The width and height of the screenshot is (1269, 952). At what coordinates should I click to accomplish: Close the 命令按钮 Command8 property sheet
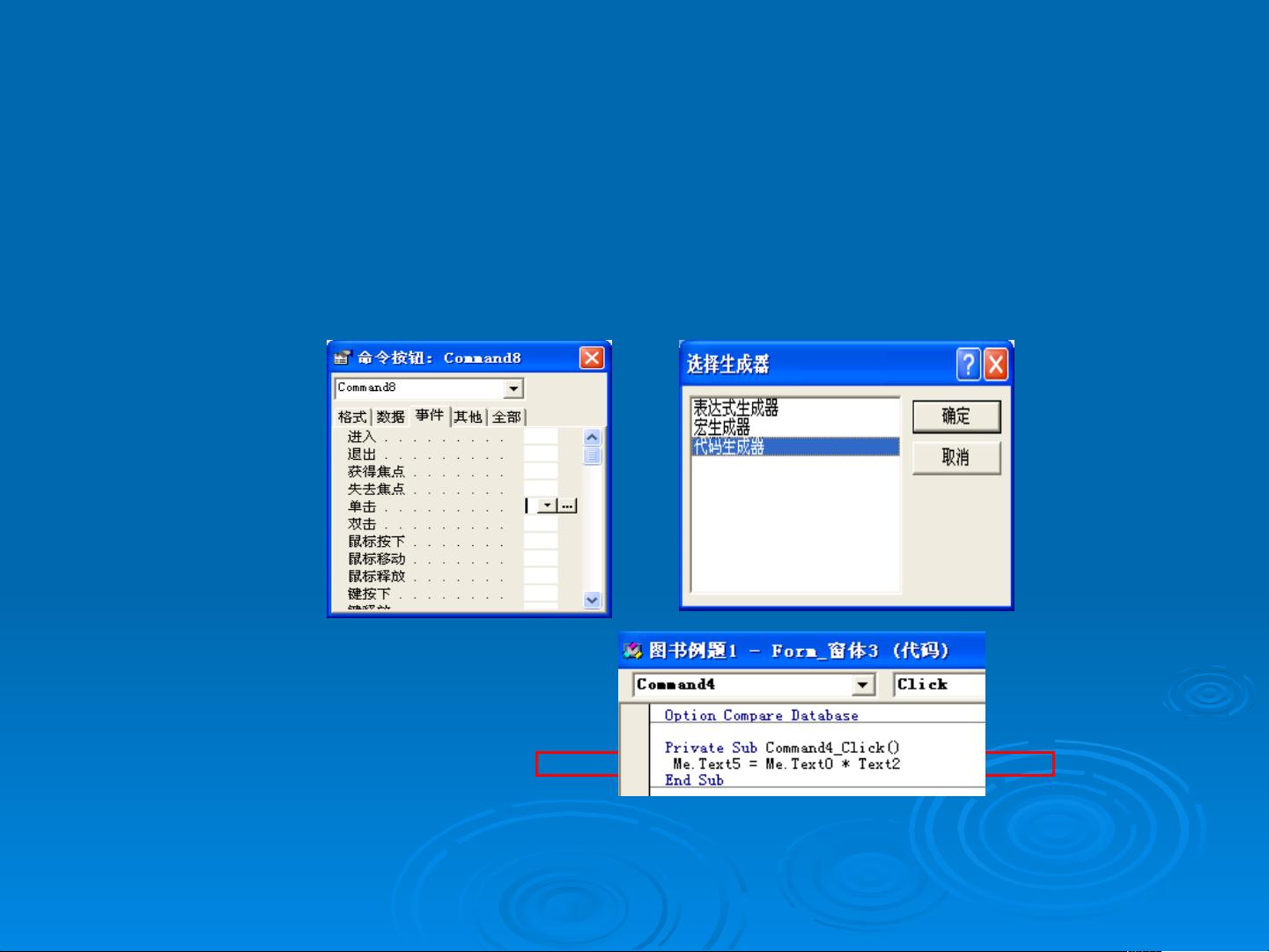pos(592,358)
